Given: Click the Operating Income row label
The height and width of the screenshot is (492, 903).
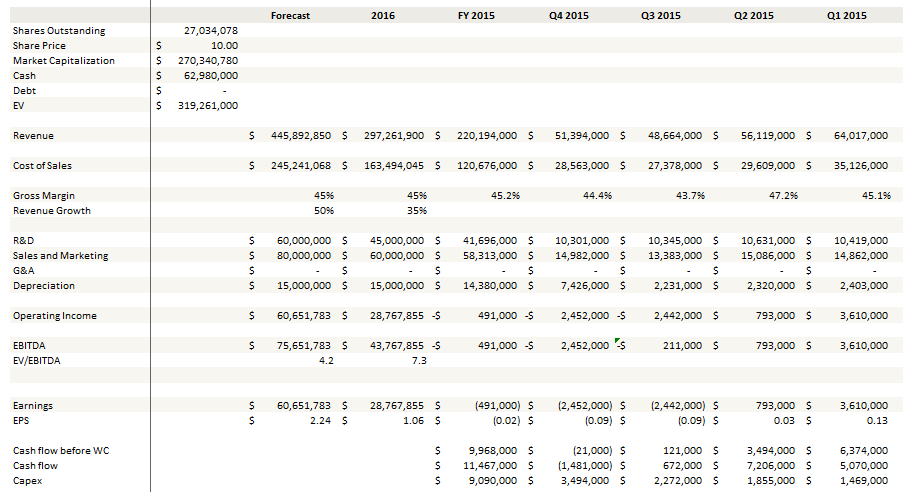Looking at the screenshot, I should click(55, 315).
